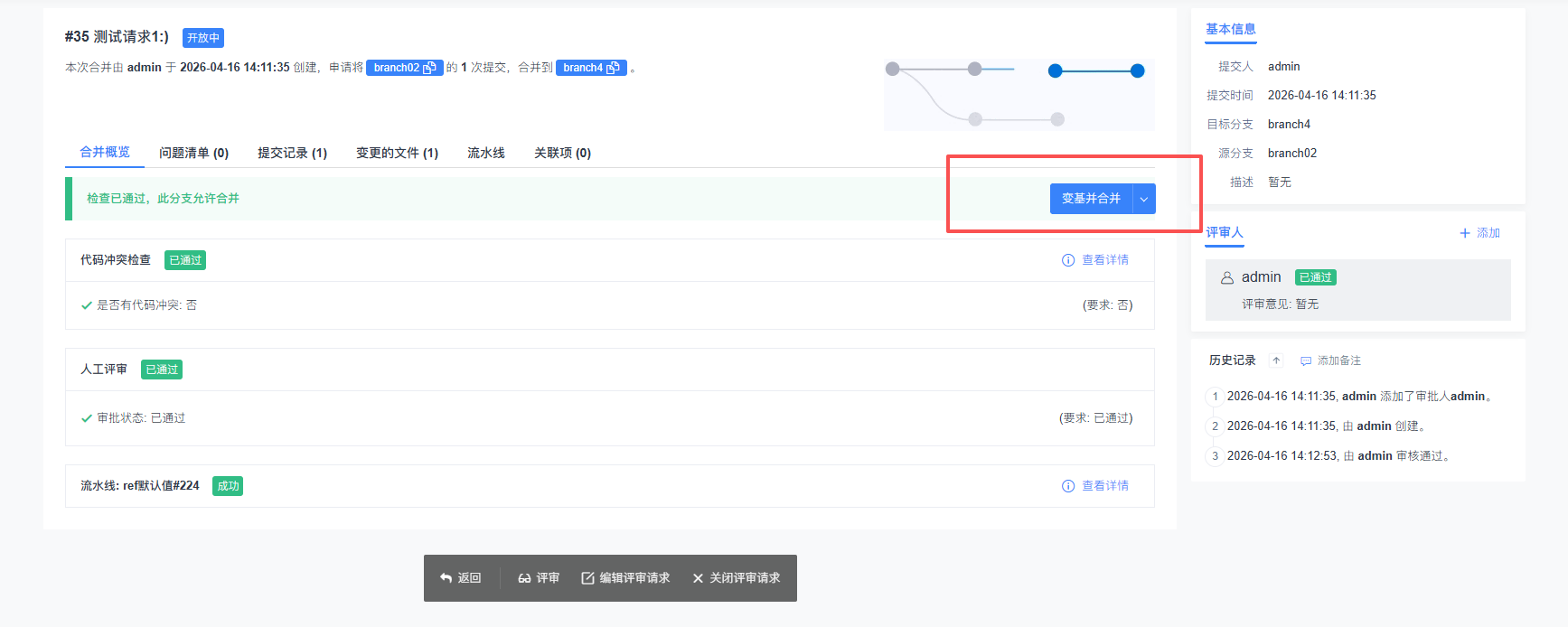Select the 评审人 section heading
The width and height of the screenshot is (1568, 627).
point(1225,232)
